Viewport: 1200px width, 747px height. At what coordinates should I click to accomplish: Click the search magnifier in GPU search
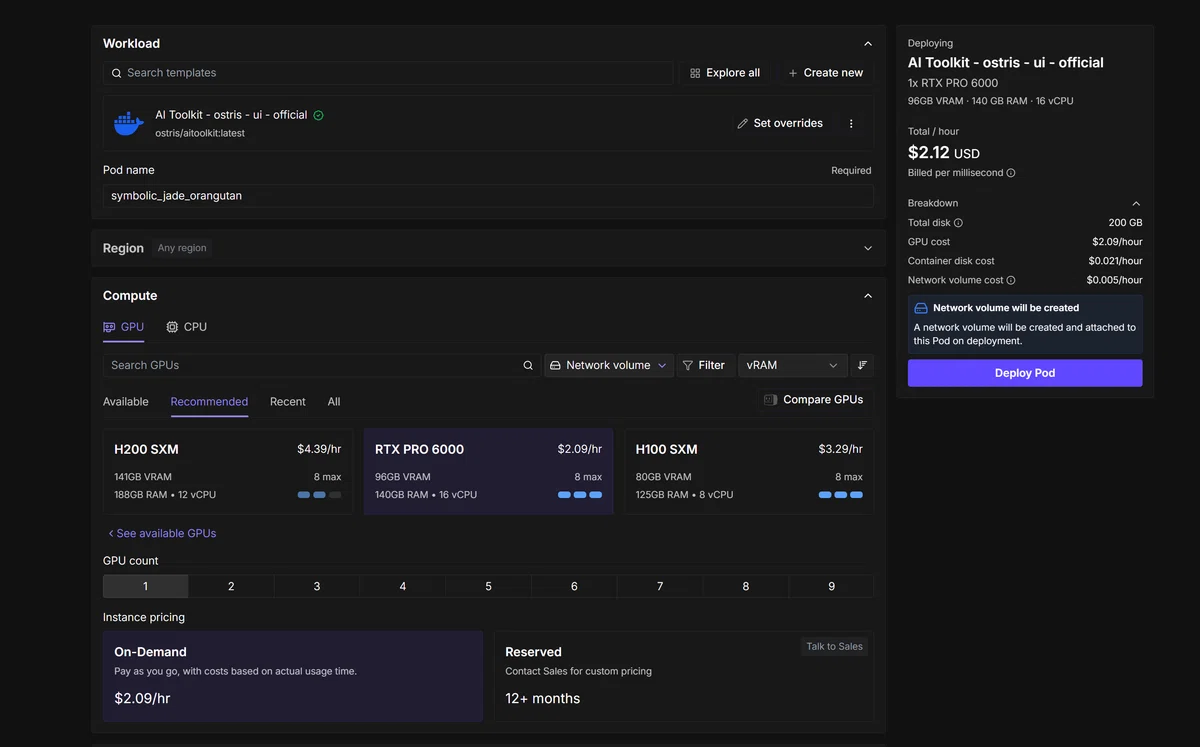[x=528, y=366]
